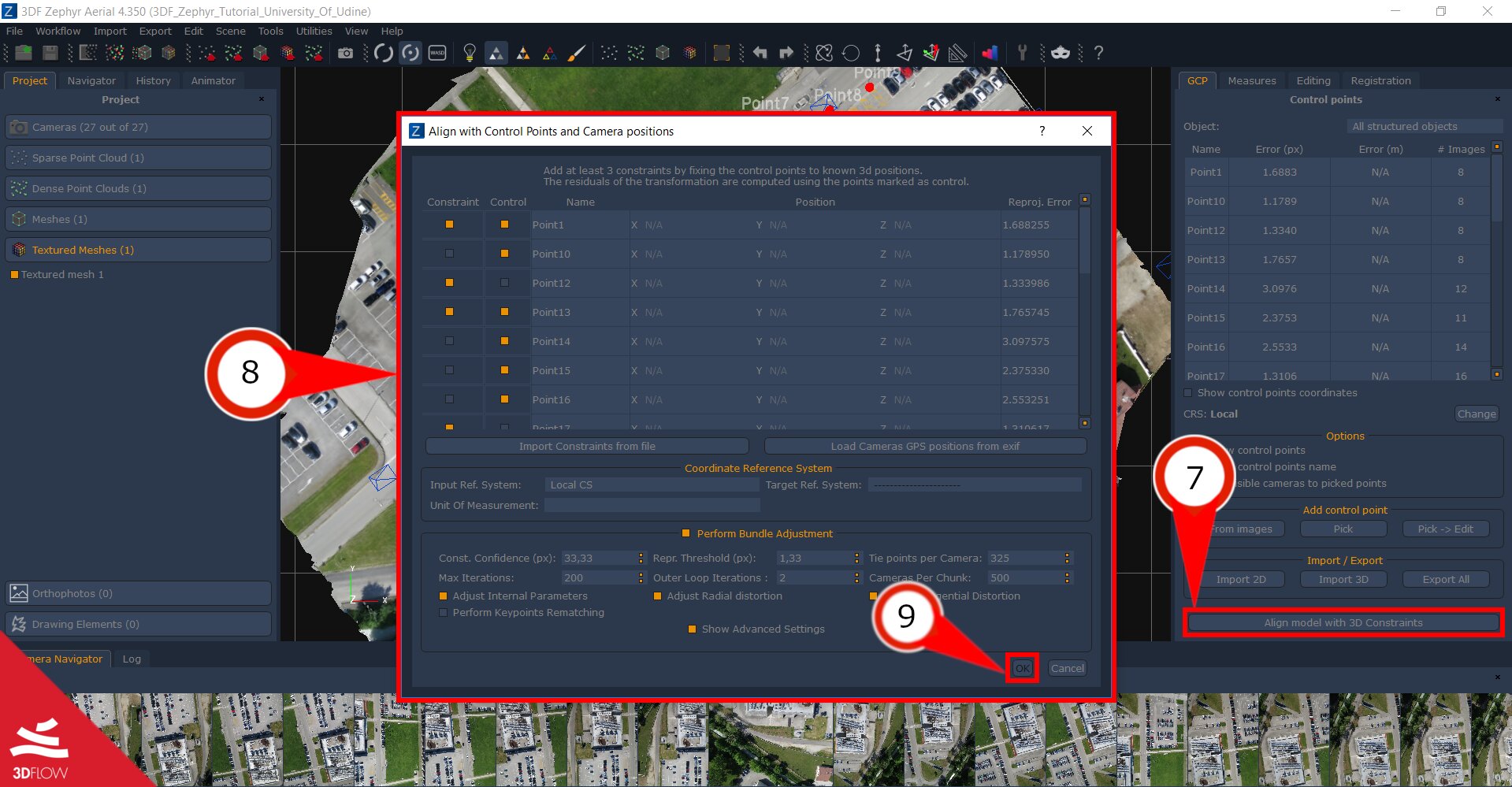Enable Constraint checkbox for Point10

pos(449,254)
